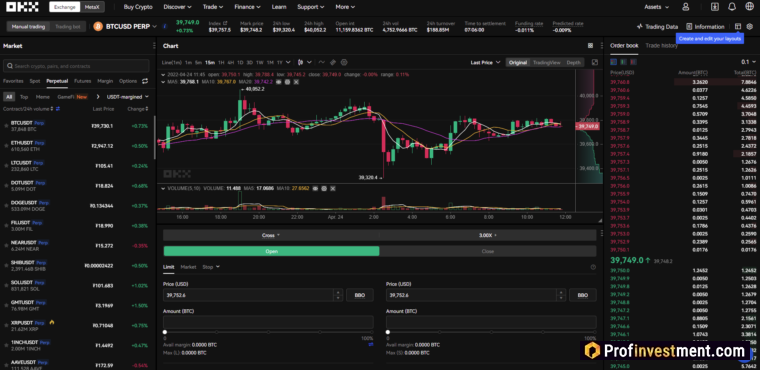This screenshot has height=370, width=760.
Task: Click the OKX logo
Action: tap(22, 7)
